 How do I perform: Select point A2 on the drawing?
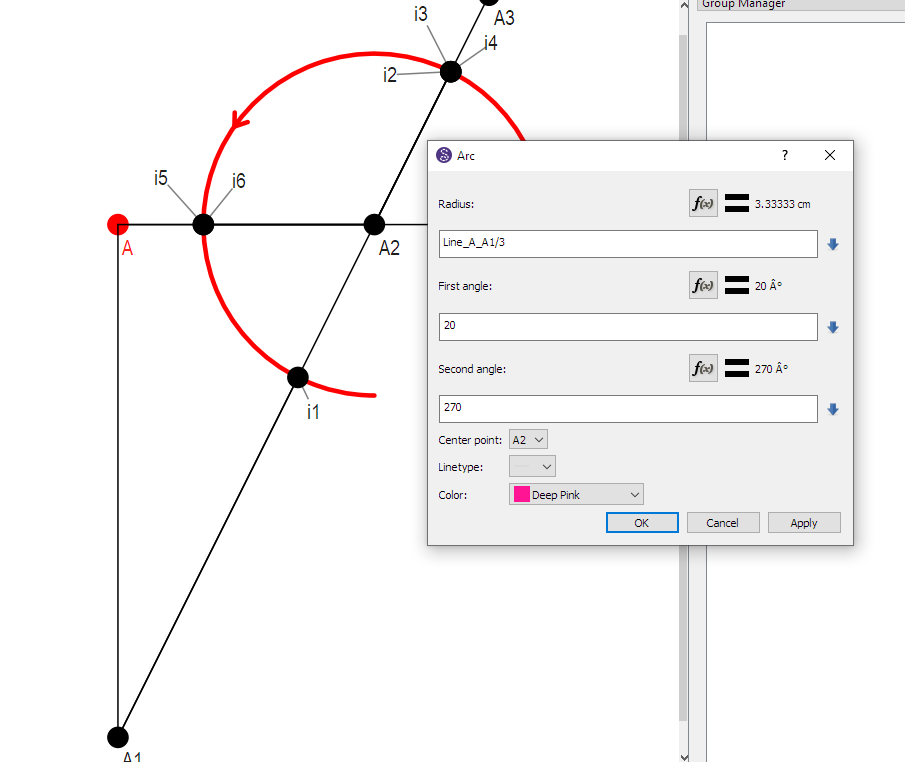click(374, 225)
